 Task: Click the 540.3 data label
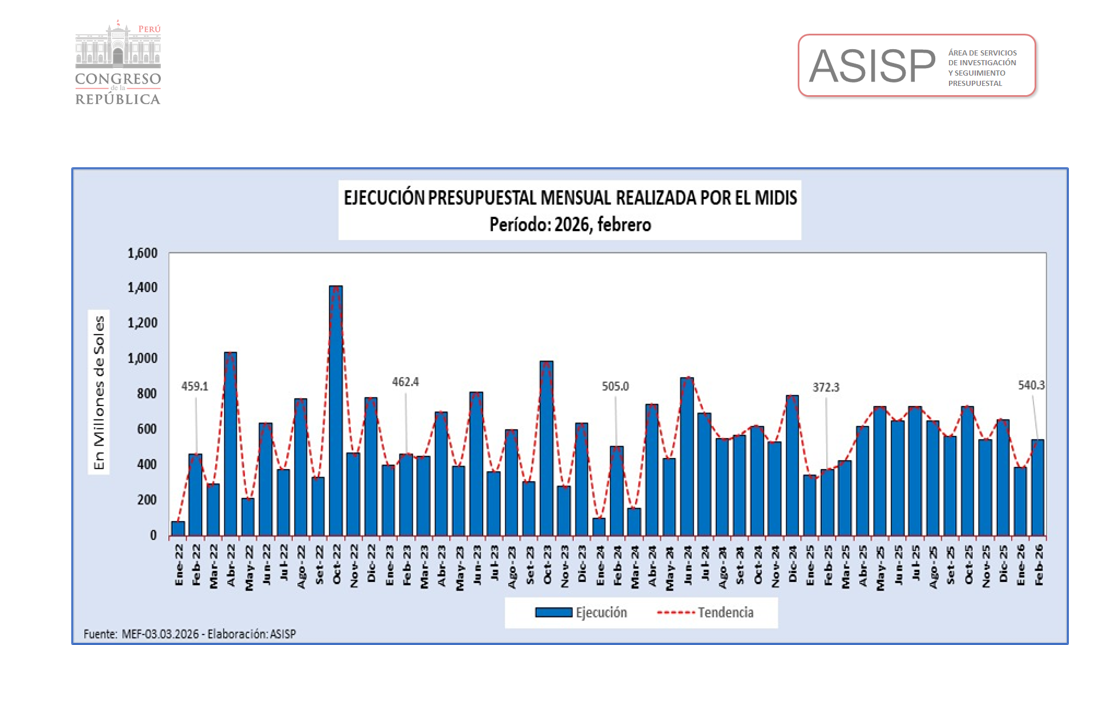click(x=1031, y=384)
